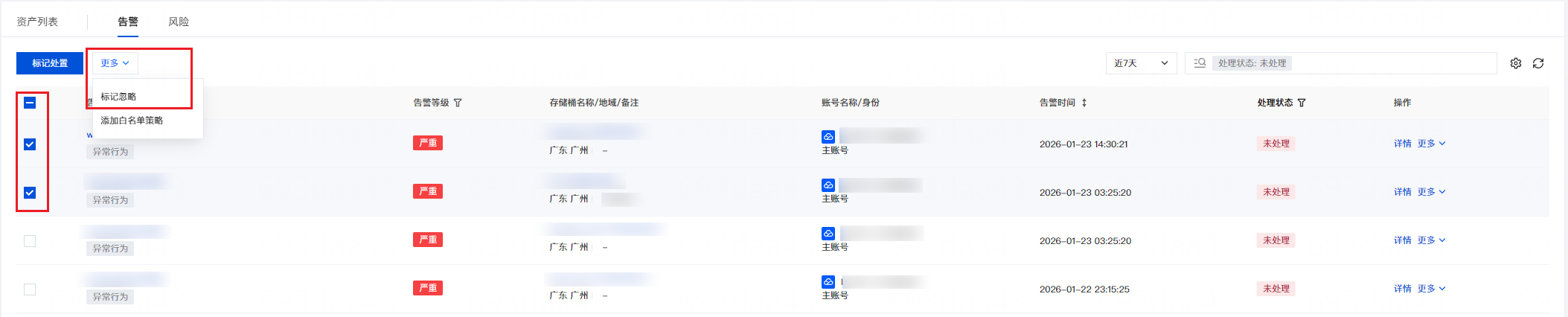This screenshot has width=1568, height=317.
Task: Click the search filter icon in search box
Action: pyautogui.click(x=1200, y=63)
